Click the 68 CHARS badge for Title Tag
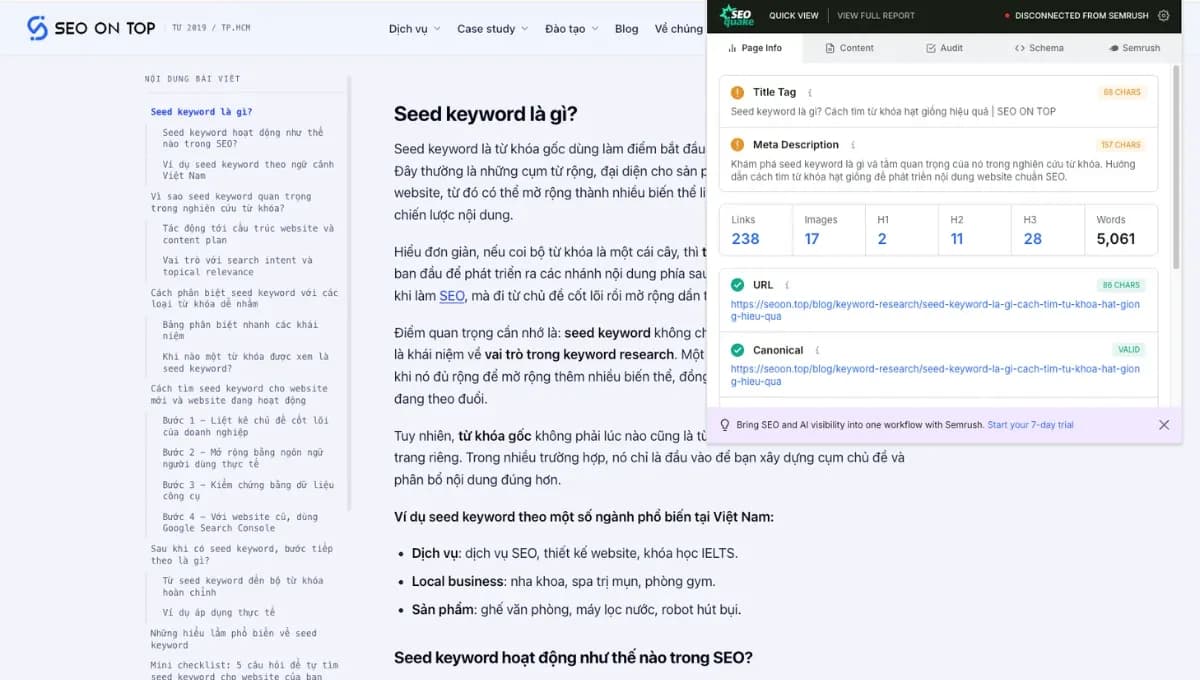This screenshot has width=1200, height=680. pos(1122,92)
